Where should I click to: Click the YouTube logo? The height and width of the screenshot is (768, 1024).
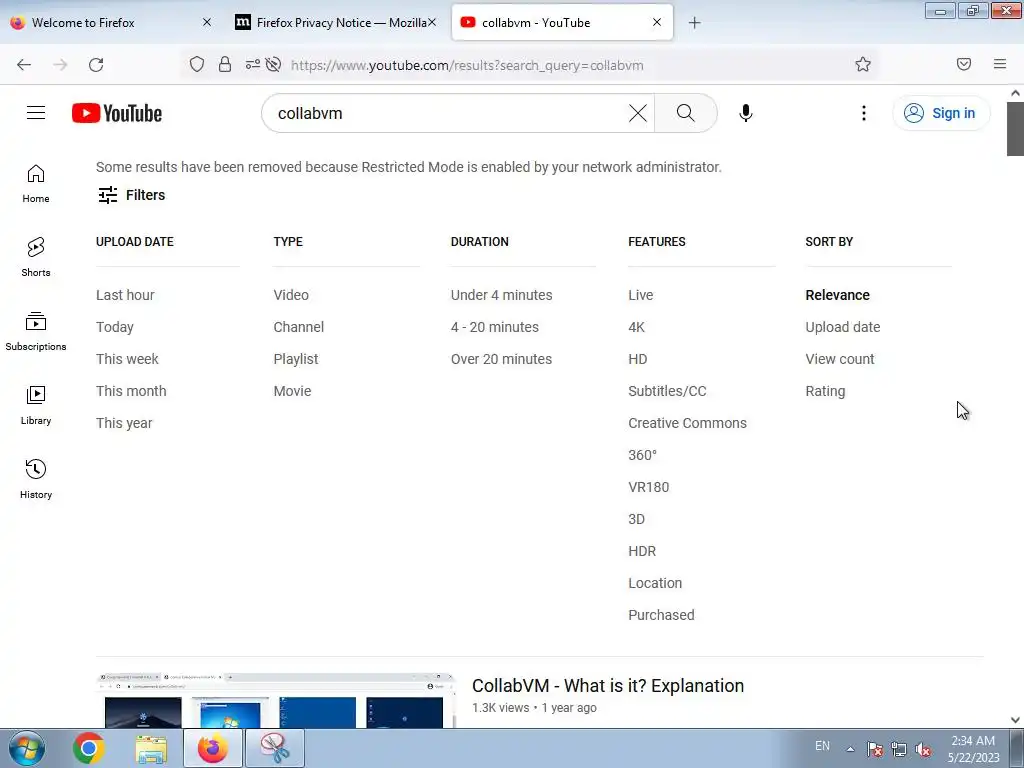tap(117, 113)
